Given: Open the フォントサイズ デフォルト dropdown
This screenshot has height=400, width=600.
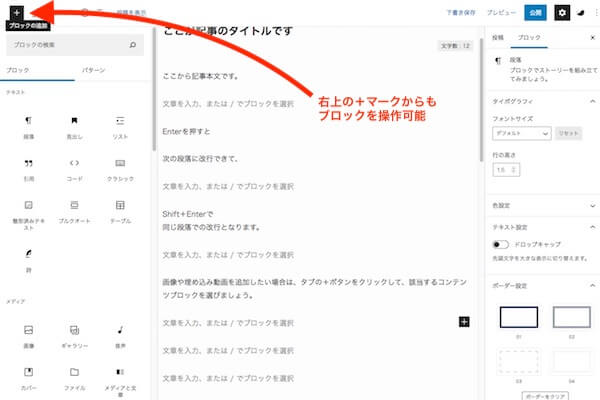Looking at the screenshot, I should (x=522, y=133).
